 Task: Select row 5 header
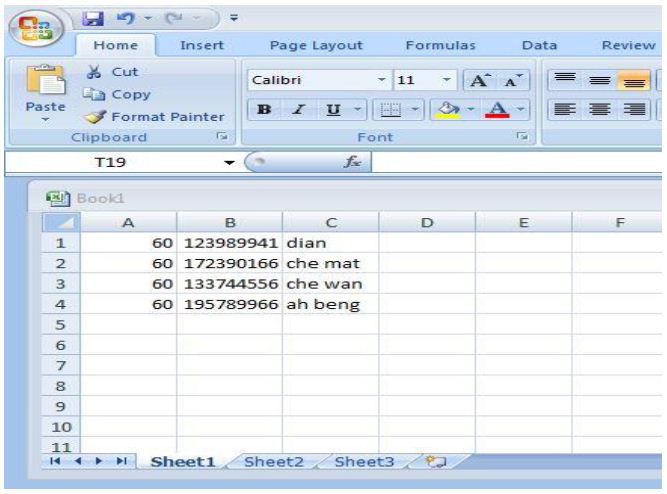[61, 325]
